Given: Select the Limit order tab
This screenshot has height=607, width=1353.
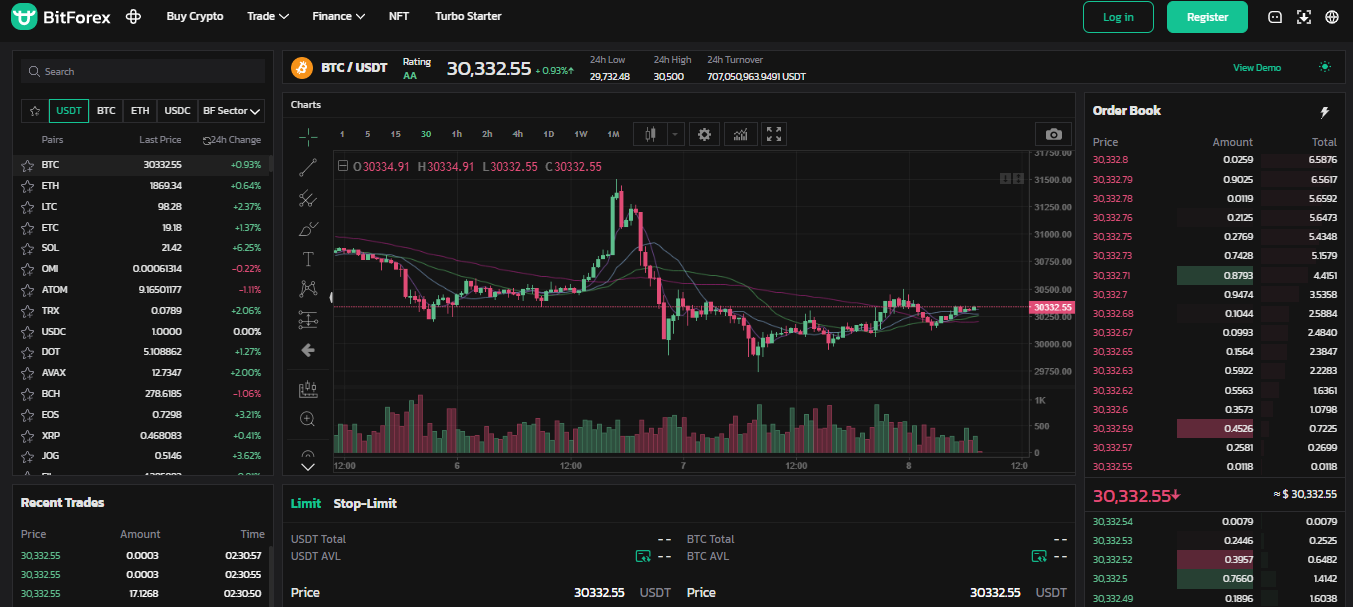Looking at the screenshot, I should click(306, 504).
